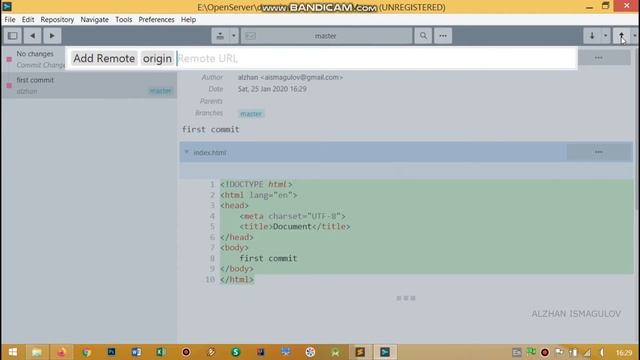
Task: Click author alzhan email text
Action: pos(290,77)
